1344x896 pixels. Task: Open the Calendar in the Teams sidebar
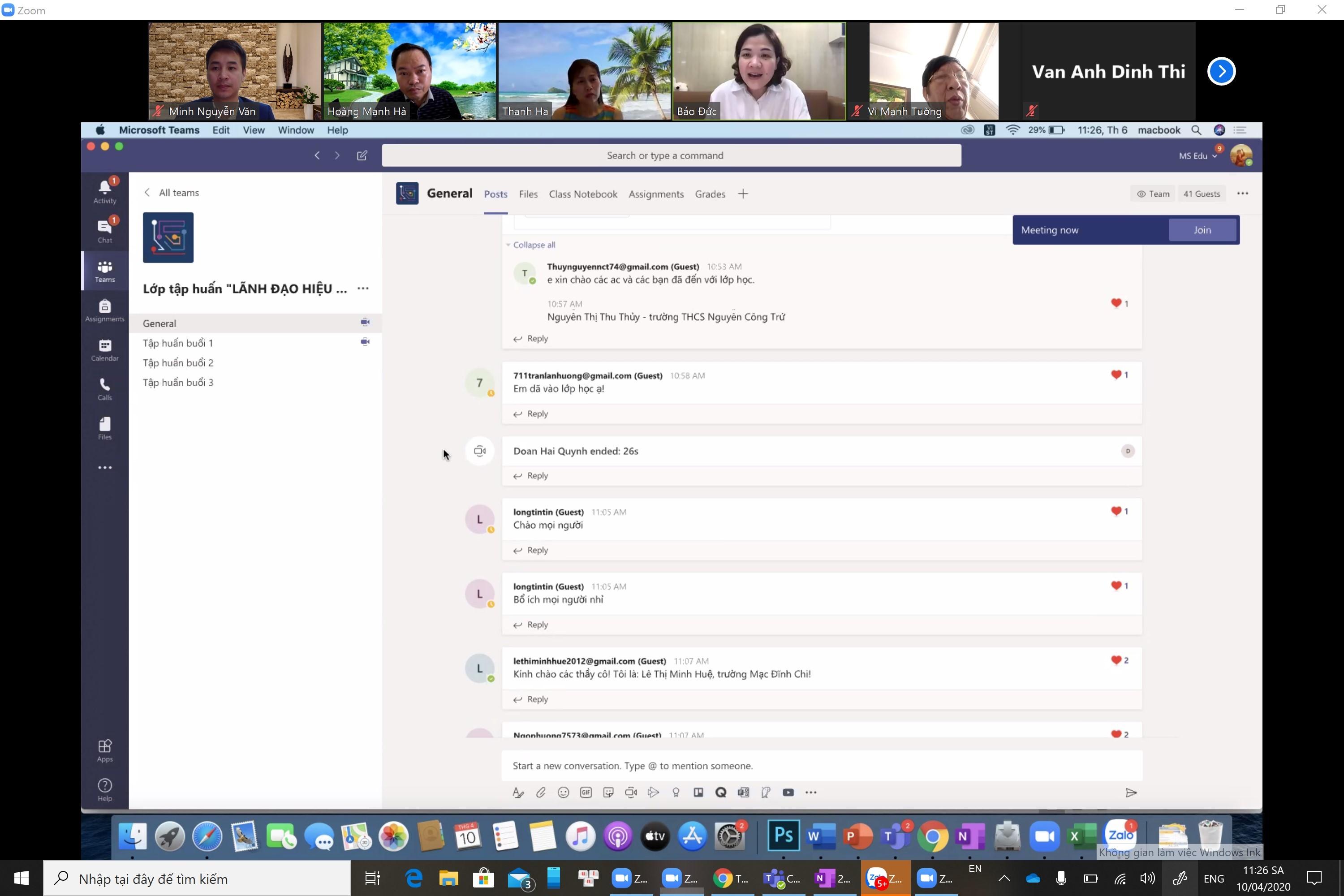(104, 349)
